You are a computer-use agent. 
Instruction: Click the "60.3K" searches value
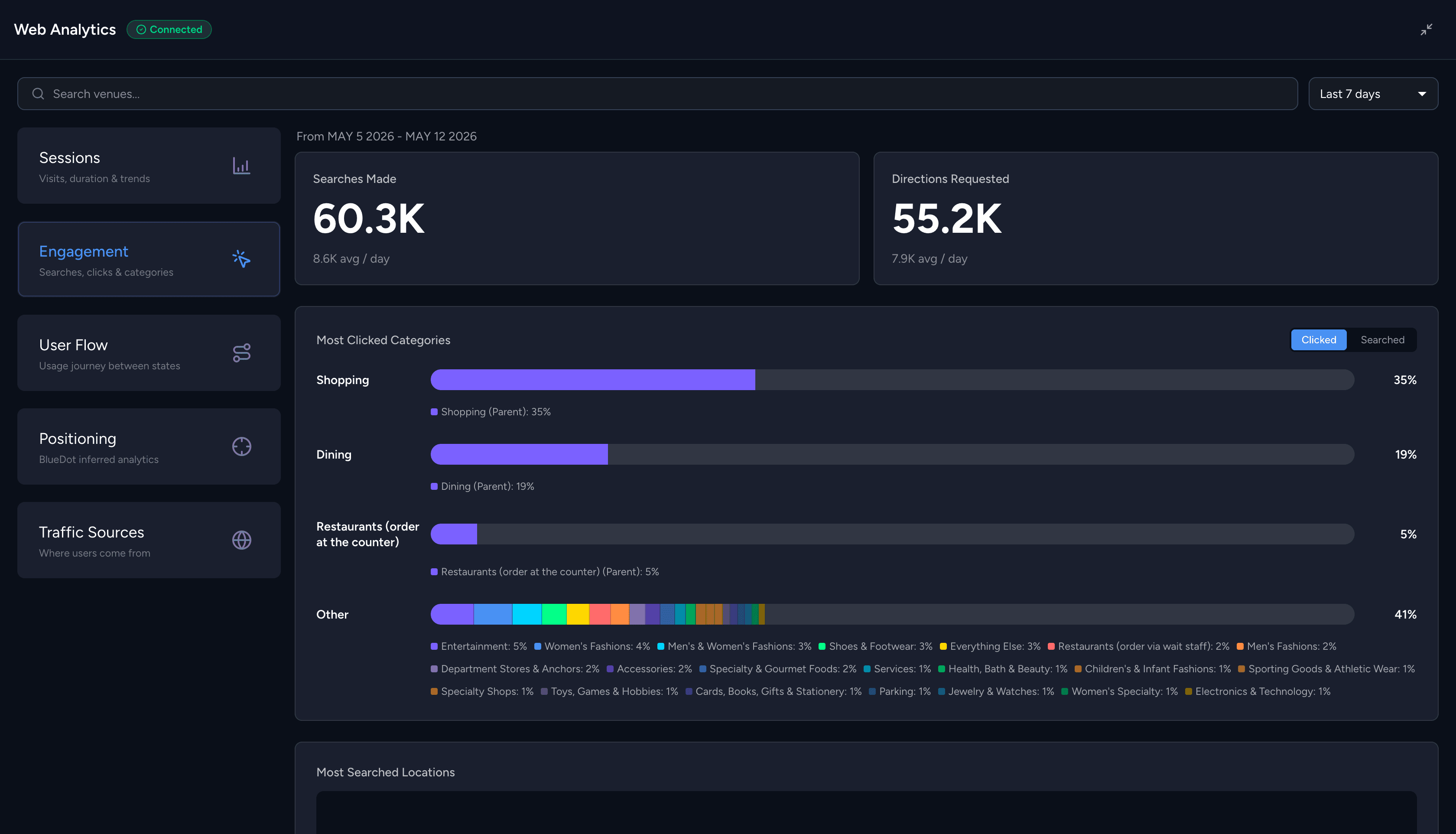click(369, 218)
